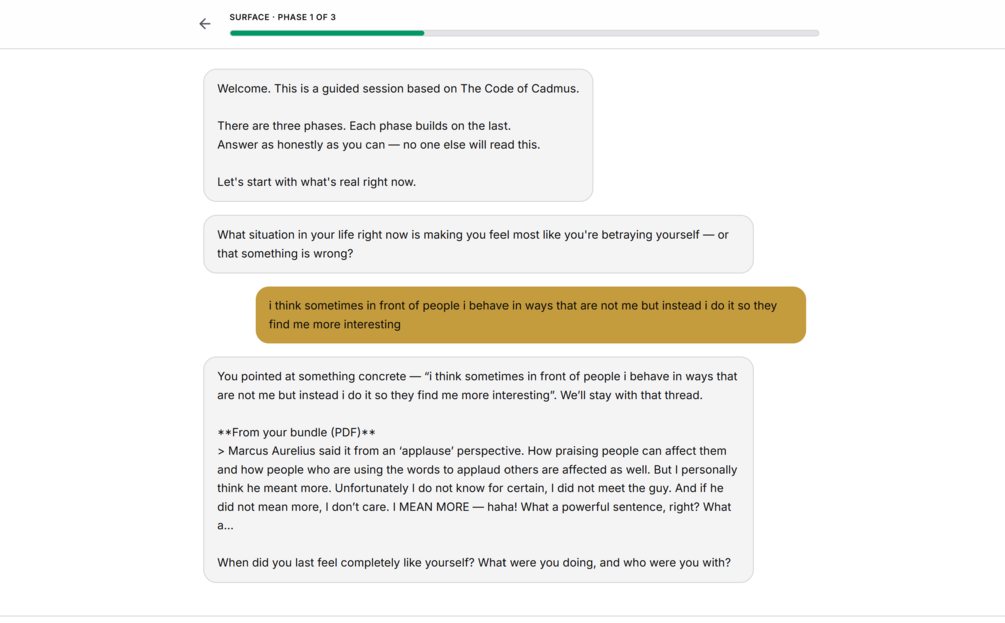The image size is (1005, 623).
Task: Click the gray unfilled portion of progress bar
Action: pyautogui.click(x=620, y=33)
